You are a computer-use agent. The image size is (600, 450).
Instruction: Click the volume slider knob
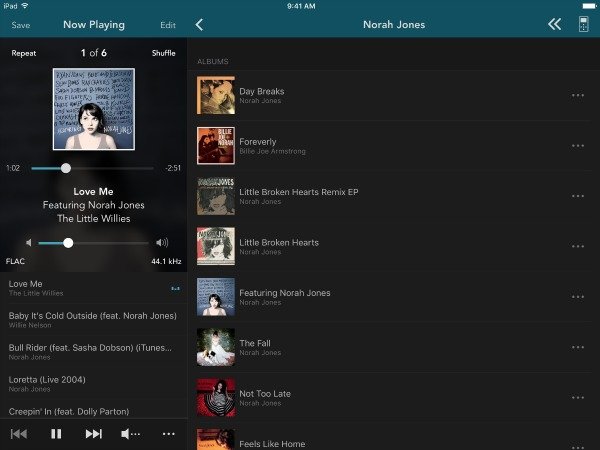point(68,243)
